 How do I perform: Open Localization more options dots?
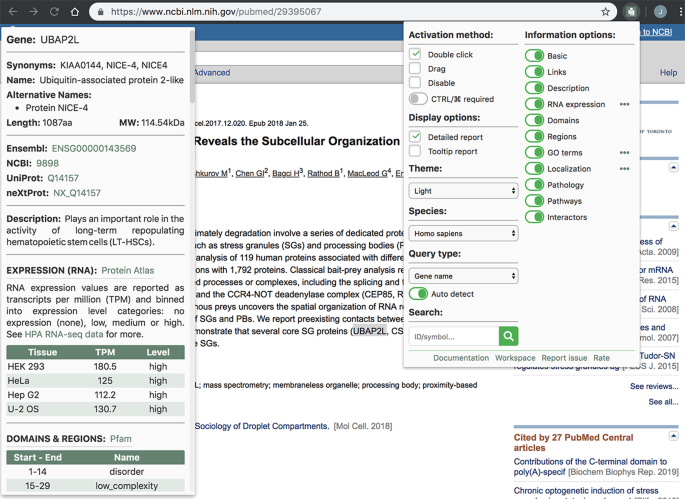click(x=624, y=169)
